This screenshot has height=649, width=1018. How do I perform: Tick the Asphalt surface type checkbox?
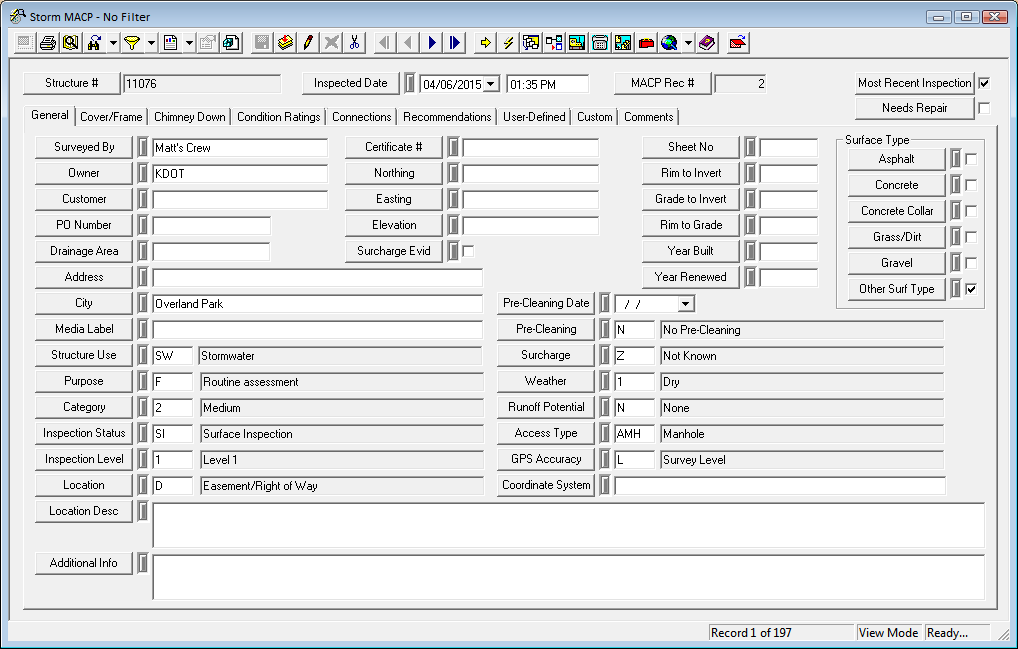pos(971,159)
